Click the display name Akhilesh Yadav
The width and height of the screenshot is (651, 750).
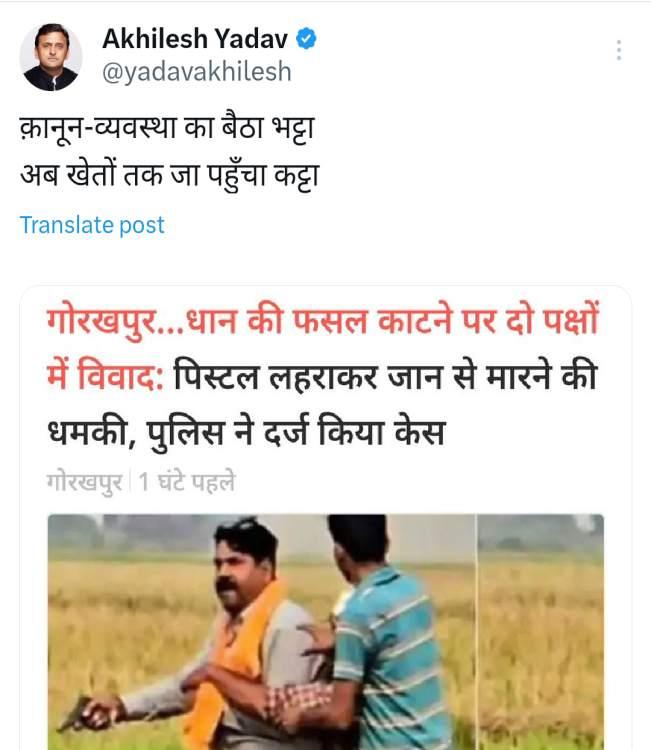click(x=195, y=39)
